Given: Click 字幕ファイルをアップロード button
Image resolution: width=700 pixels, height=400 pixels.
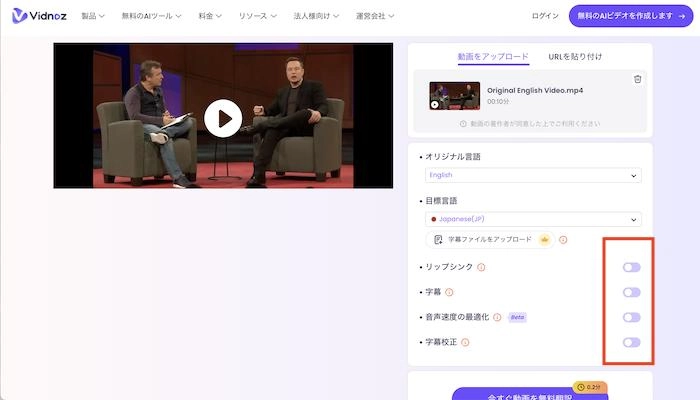Looking at the screenshot, I should (x=490, y=240).
